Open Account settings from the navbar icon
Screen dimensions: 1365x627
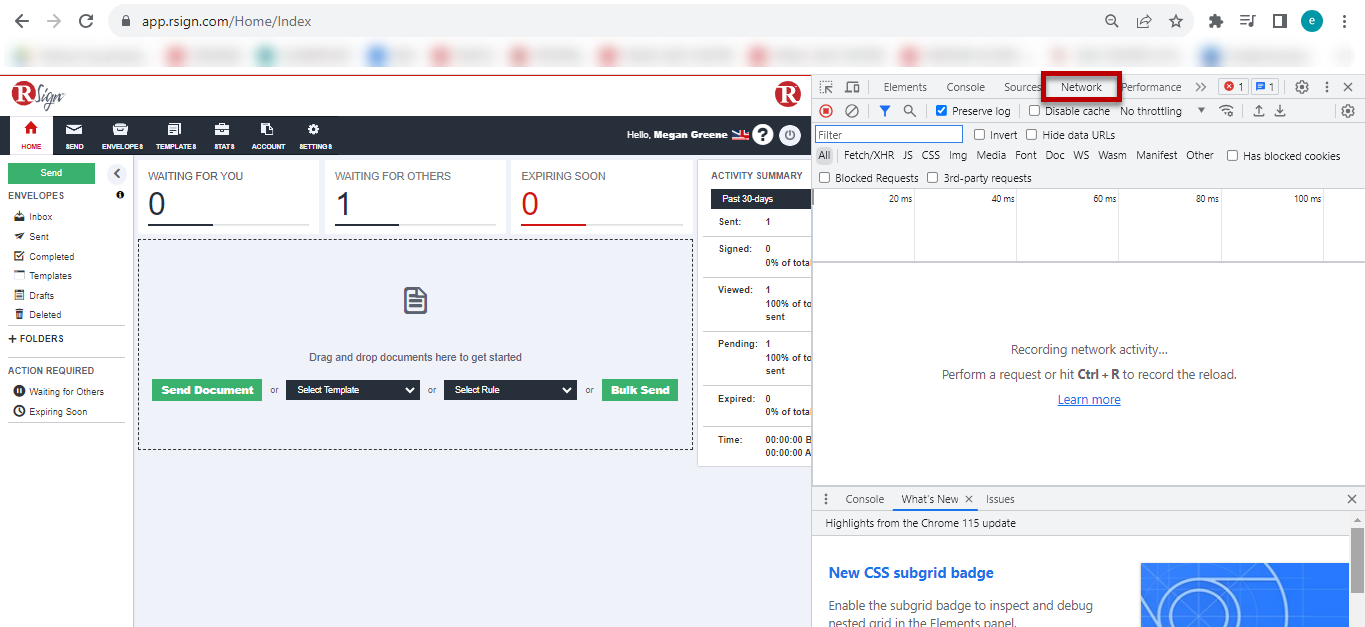point(267,134)
